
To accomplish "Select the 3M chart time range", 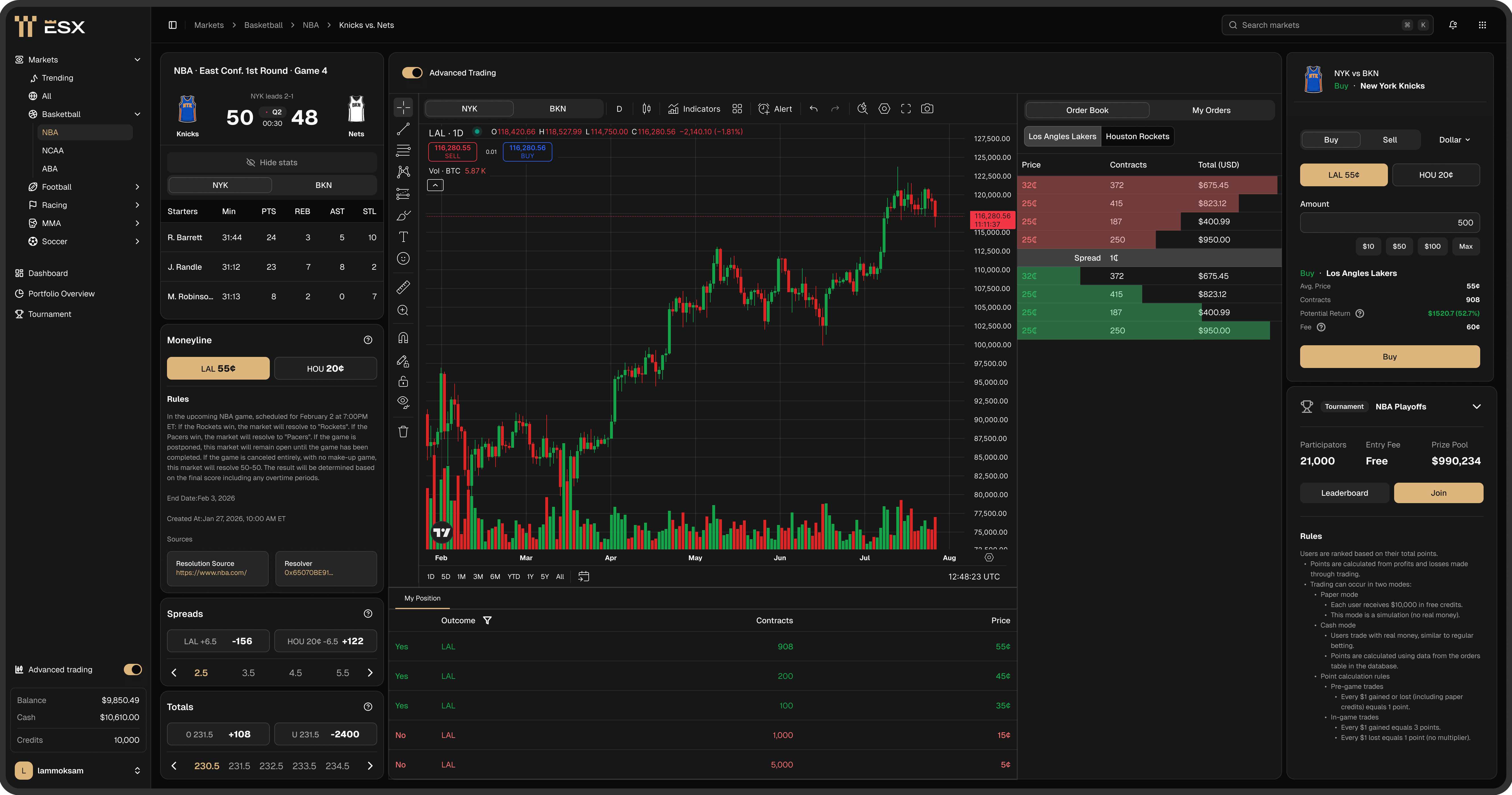I will 478,577.
